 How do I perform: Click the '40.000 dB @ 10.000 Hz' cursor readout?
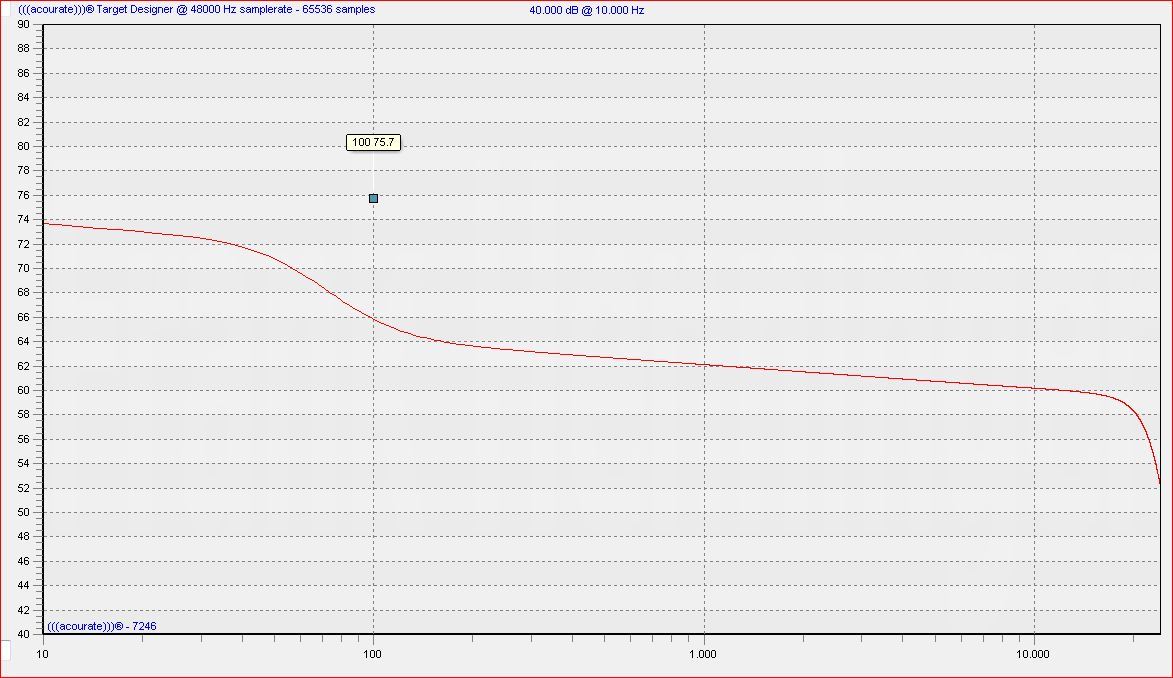click(x=587, y=10)
